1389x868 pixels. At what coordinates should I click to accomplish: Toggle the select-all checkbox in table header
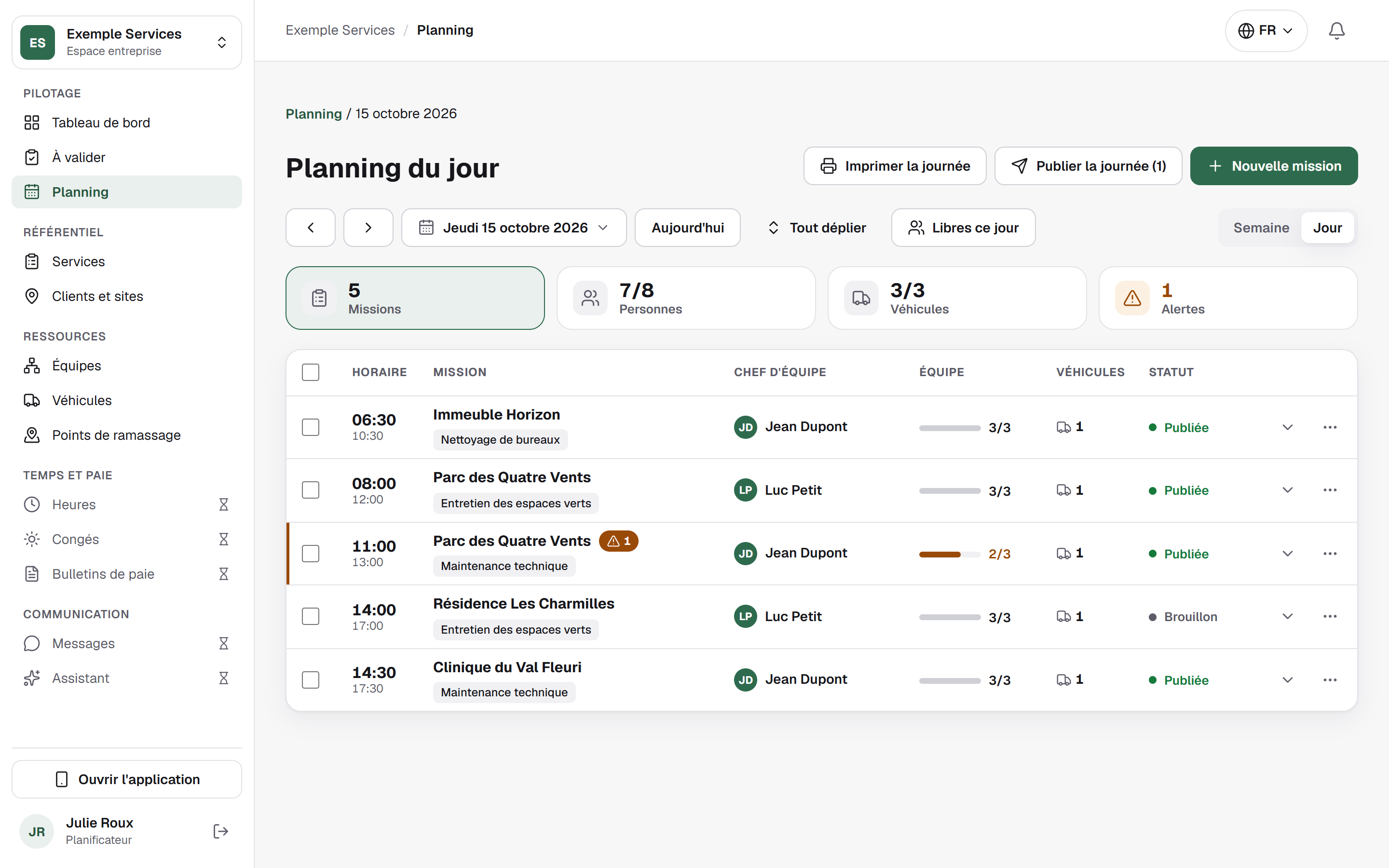[311, 372]
